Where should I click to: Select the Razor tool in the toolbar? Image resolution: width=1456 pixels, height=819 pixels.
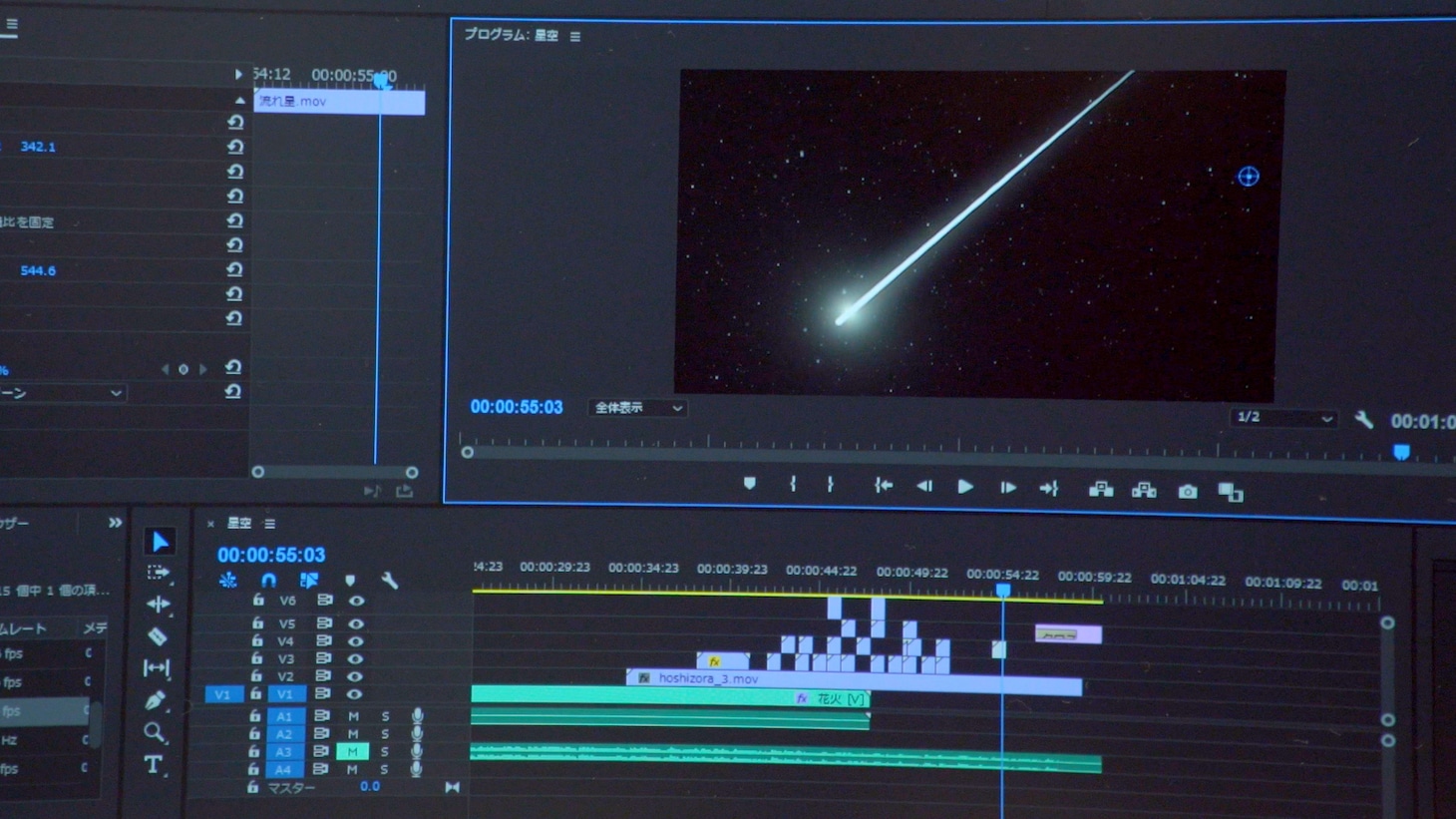click(x=158, y=635)
